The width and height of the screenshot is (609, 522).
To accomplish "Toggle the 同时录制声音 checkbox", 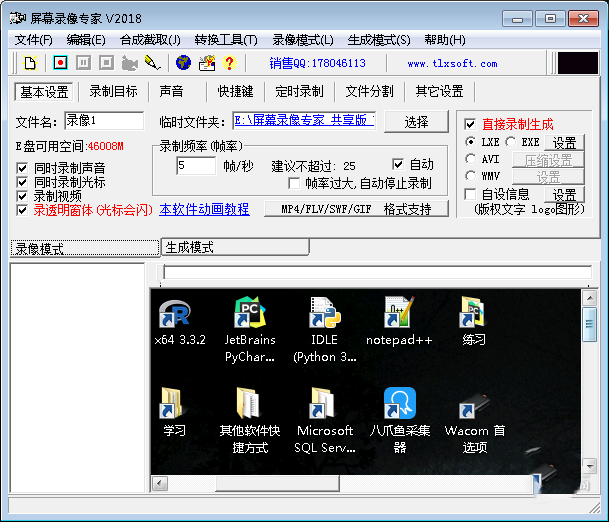I will [x=23, y=168].
